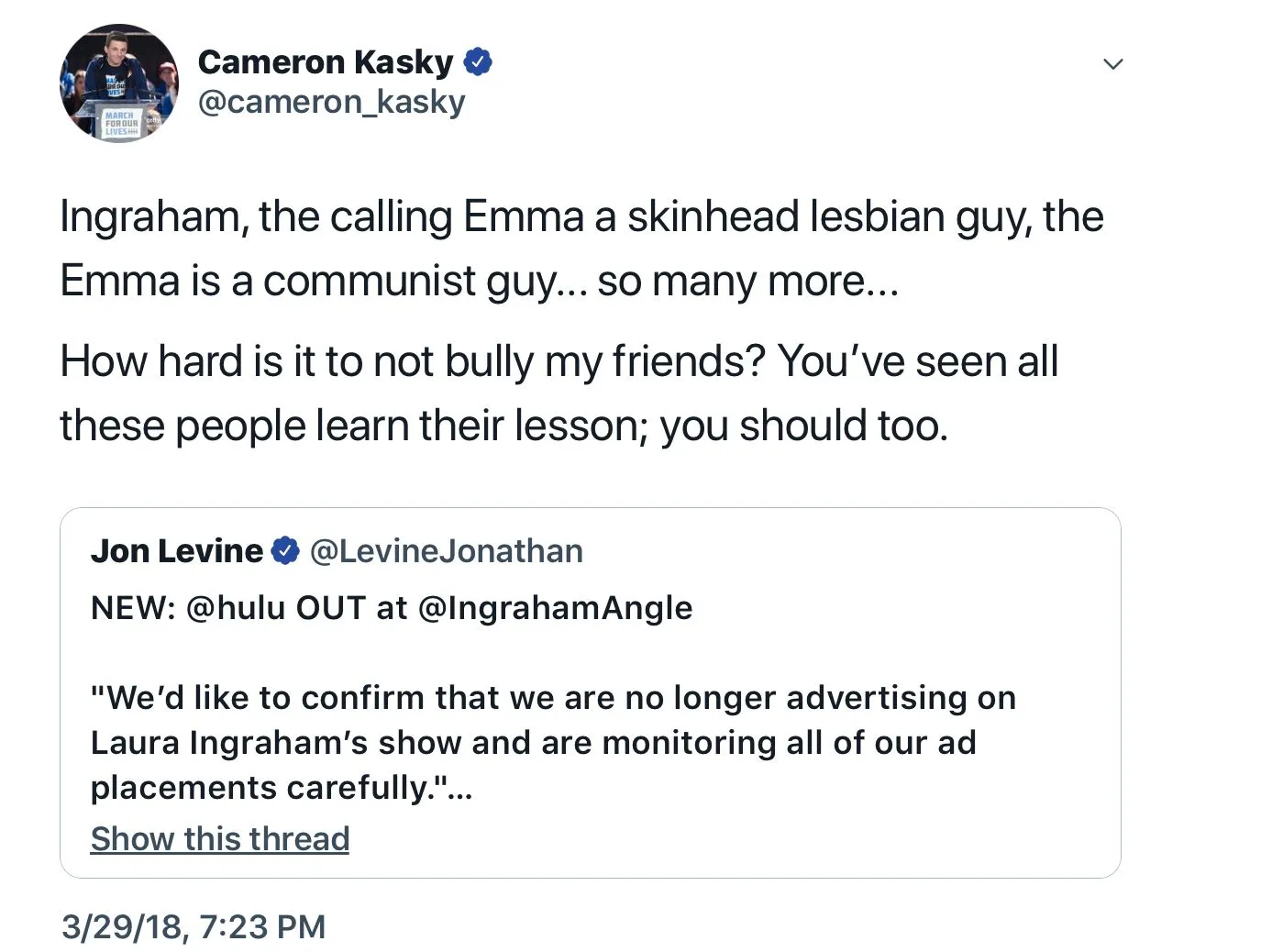
Task: Go to the @LevineJonathan handle
Action: click(446, 550)
